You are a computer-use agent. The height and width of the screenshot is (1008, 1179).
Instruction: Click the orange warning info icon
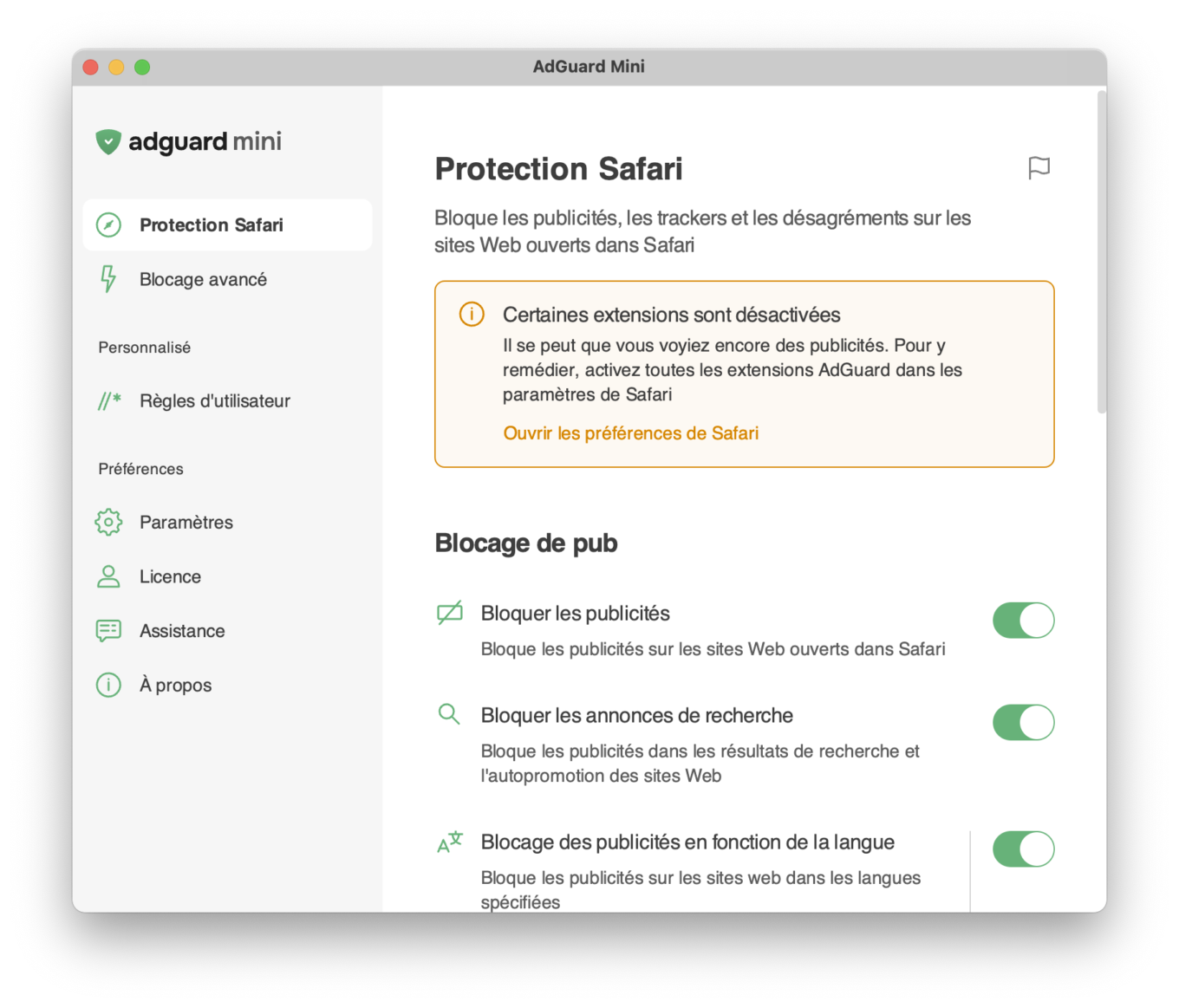coord(472,314)
